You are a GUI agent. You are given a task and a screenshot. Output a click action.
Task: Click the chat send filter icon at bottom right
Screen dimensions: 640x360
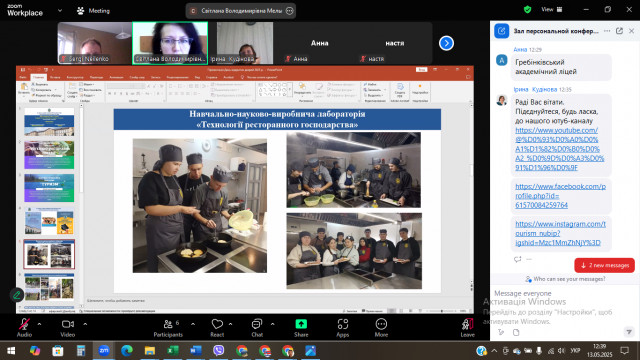pos(629,332)
